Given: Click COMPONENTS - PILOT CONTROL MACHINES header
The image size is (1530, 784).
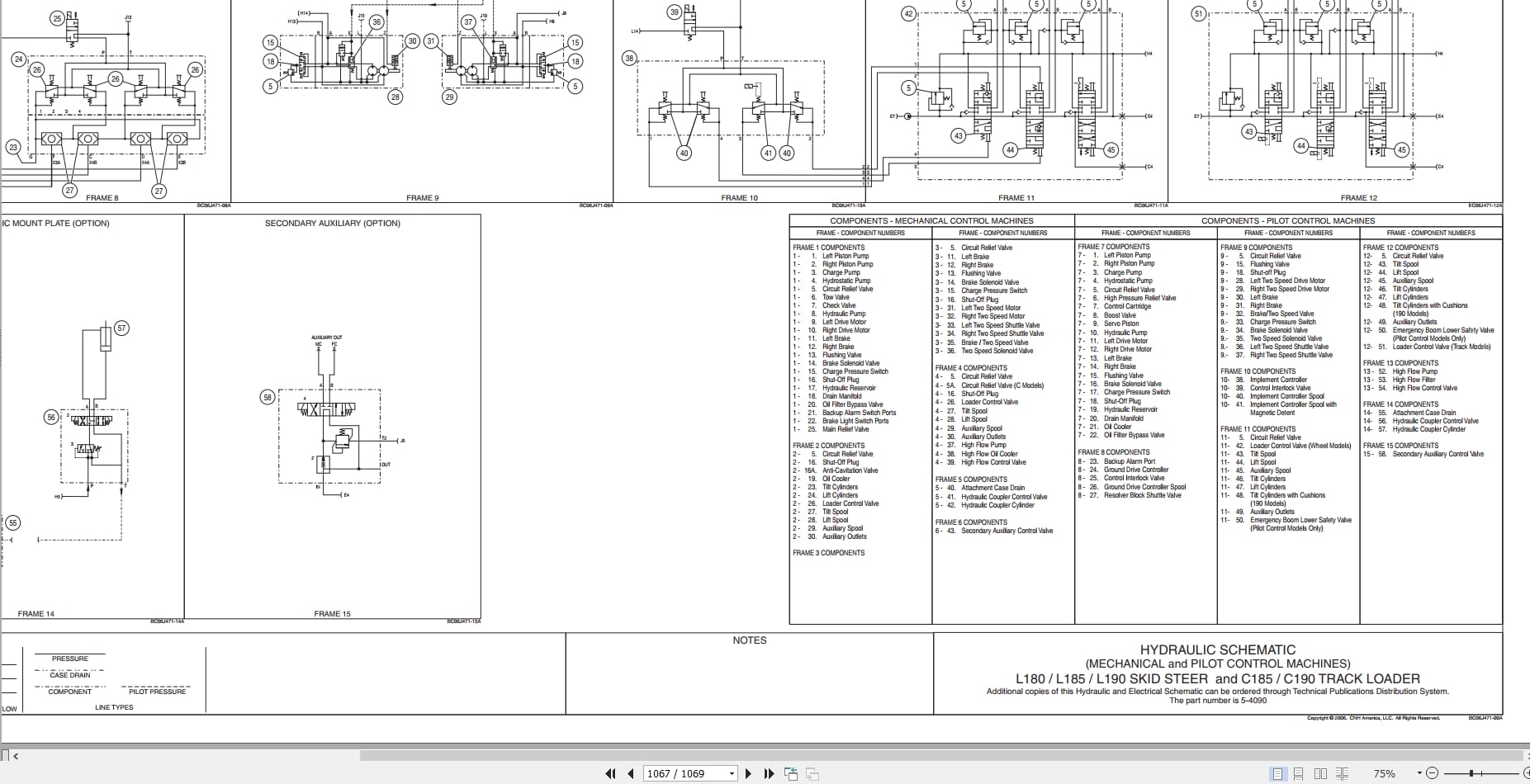Looking at the screenshot, I should [1288, 220].
